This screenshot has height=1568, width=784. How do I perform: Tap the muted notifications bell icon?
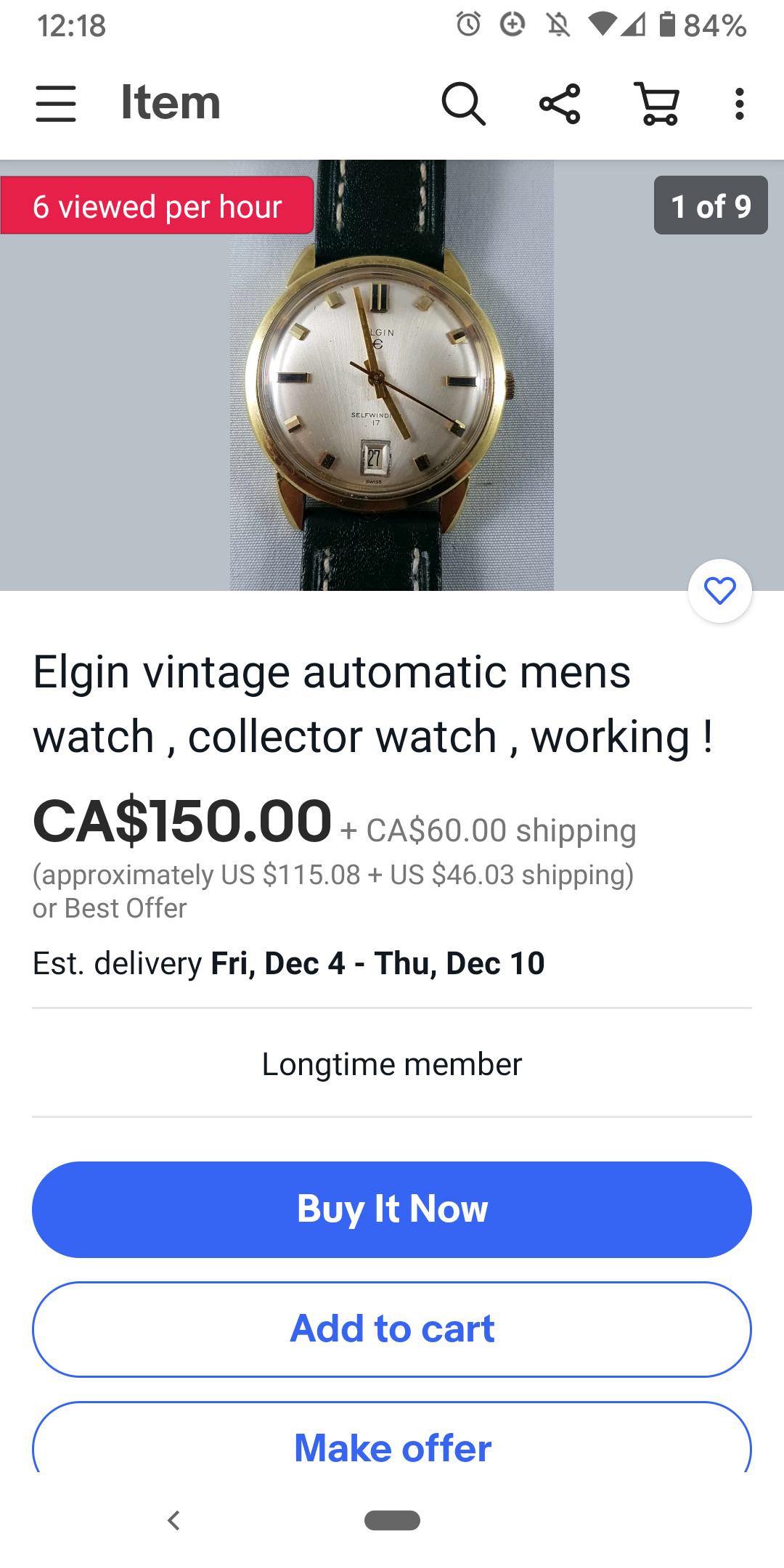coord(558,25)
